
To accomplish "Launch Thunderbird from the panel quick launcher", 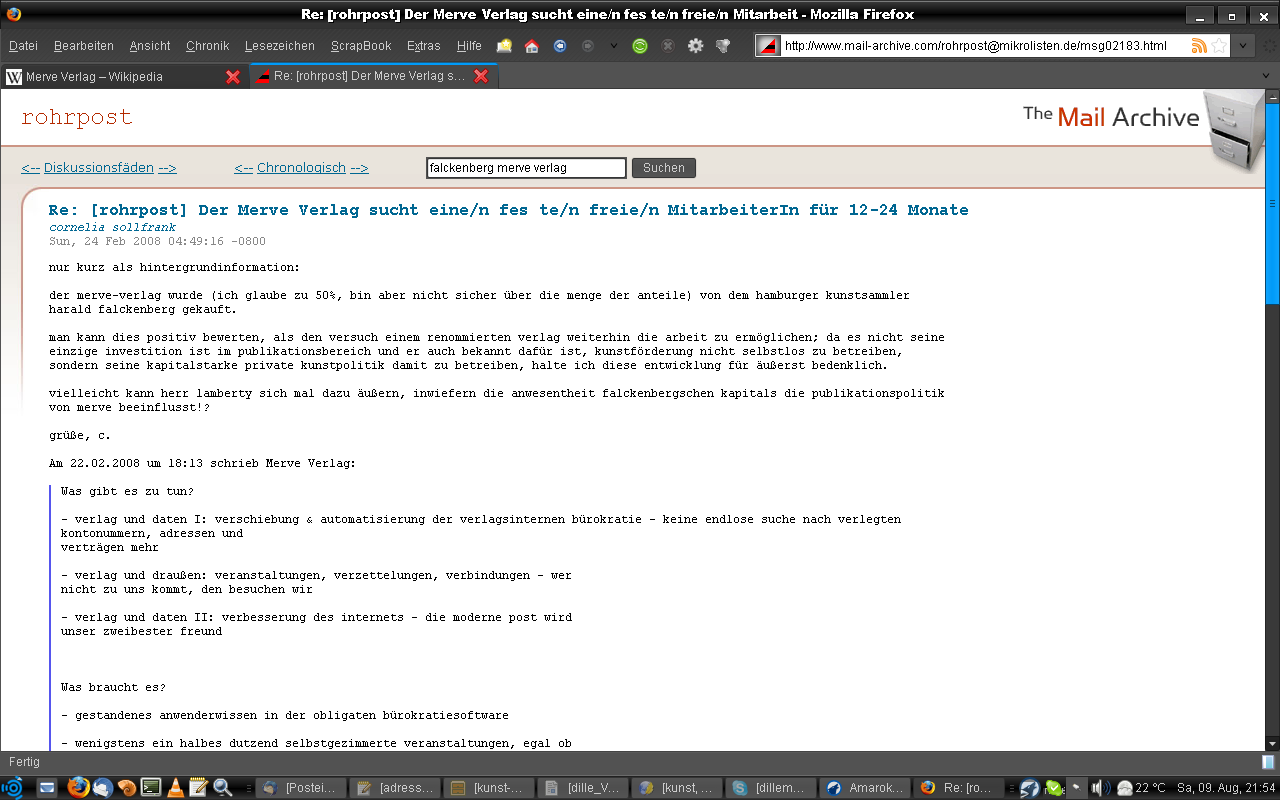I will coord(102,788).
